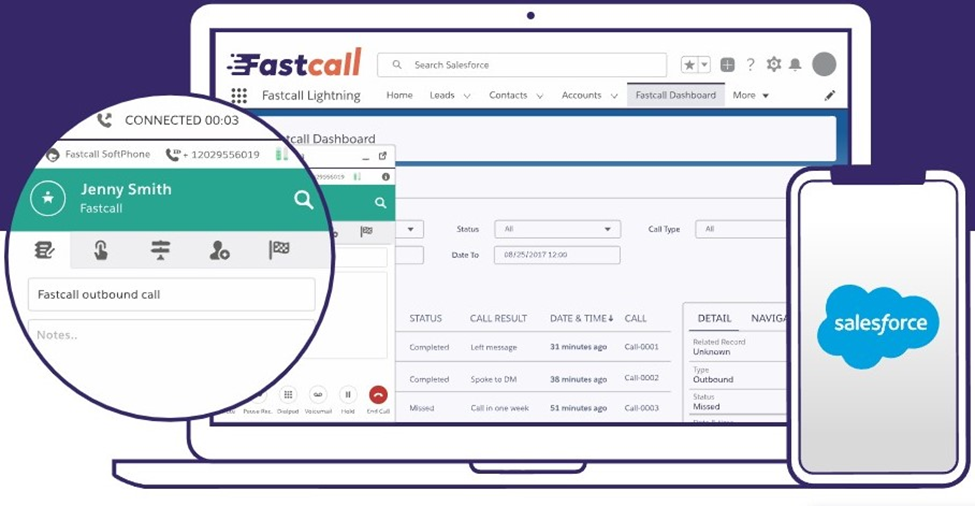This screenshot has height=506, width=975.
Task: Click the Fastcall outbound call subject field
Action: [x=172, y=295]
